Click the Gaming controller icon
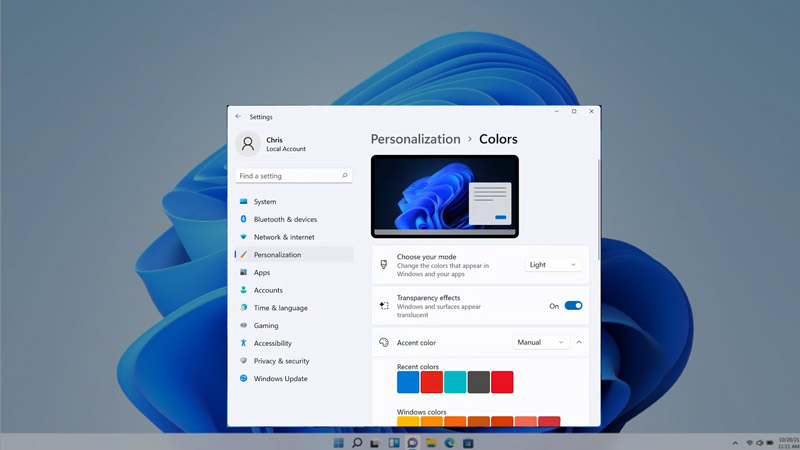The width and height of the screenshot is (800, 450). click(x=243, y=325)
